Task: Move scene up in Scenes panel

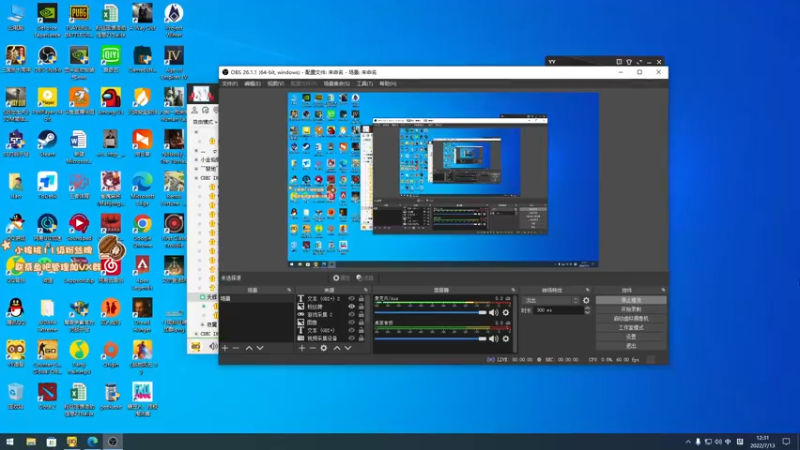Action: 249,348
